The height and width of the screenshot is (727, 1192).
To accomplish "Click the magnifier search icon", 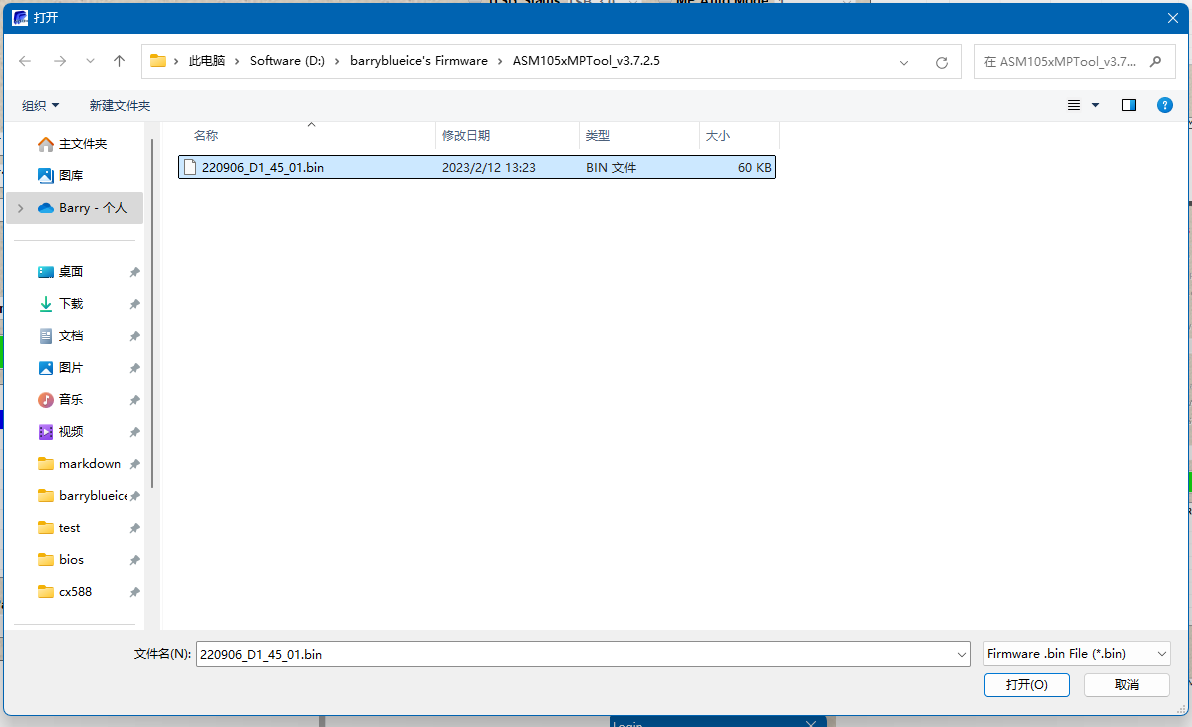I will click(1156, 62).
